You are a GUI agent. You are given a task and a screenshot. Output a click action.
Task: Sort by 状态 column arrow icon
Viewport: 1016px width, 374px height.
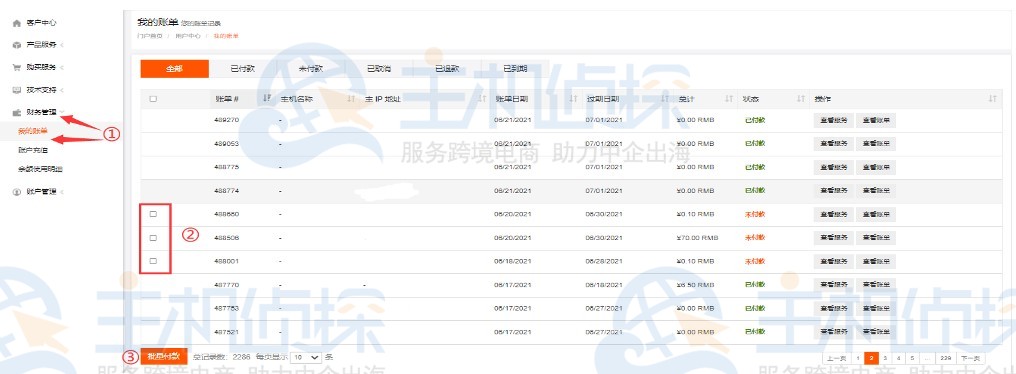[800, 99]
